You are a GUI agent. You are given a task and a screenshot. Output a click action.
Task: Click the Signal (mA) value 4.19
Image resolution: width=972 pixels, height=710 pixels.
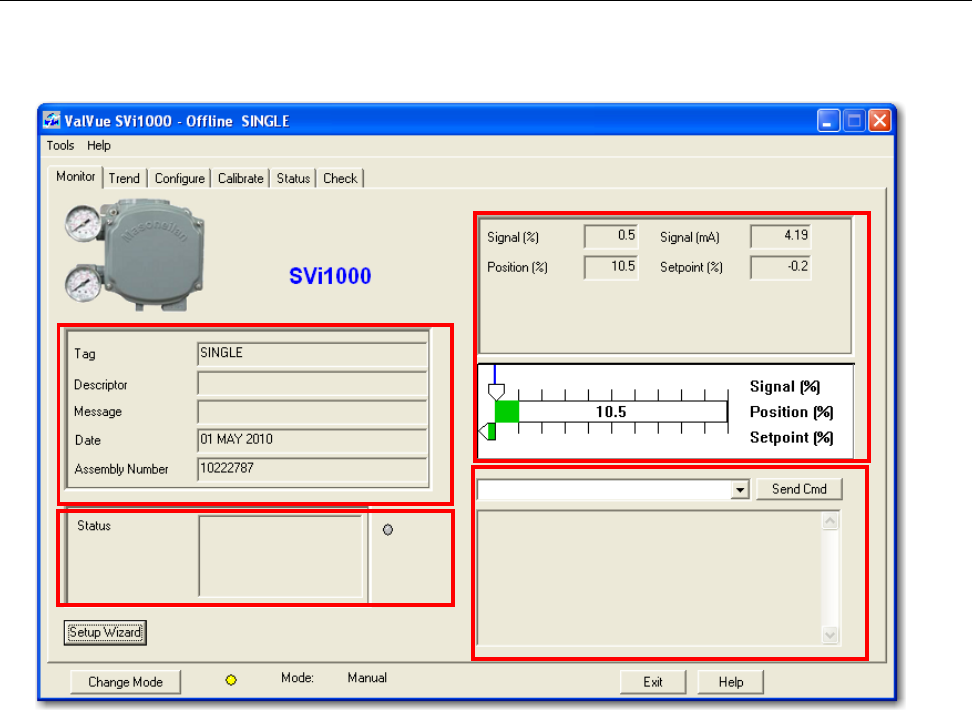pyautogui.click(x=780, y=236)
